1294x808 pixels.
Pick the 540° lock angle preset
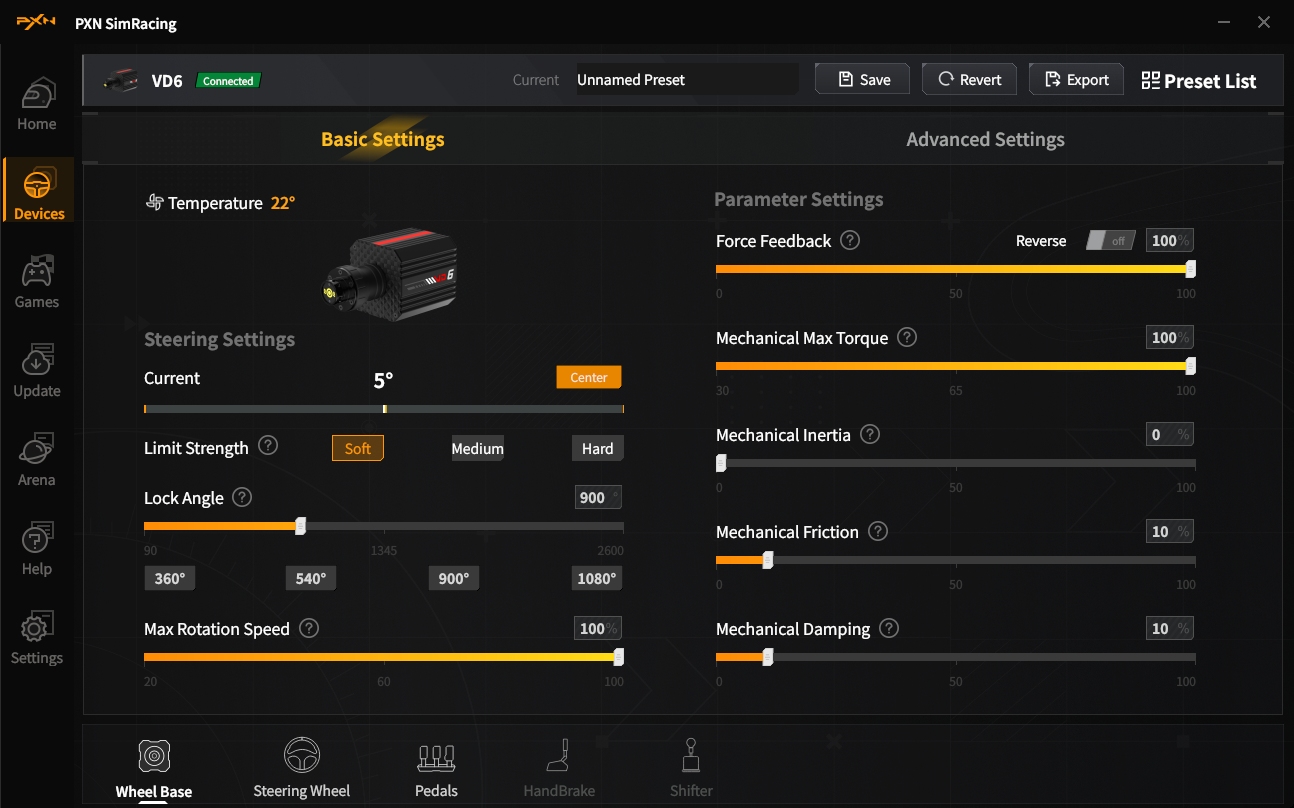(x=311, y=579)
